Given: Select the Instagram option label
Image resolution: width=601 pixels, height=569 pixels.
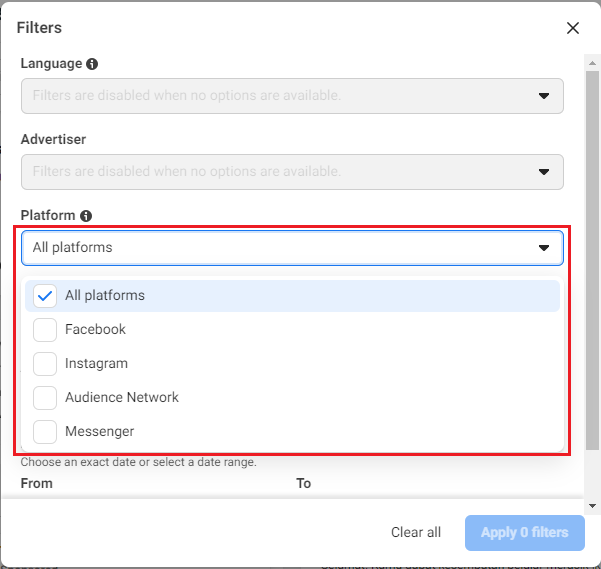Looking at the screenshot, I should pos(96,363).
